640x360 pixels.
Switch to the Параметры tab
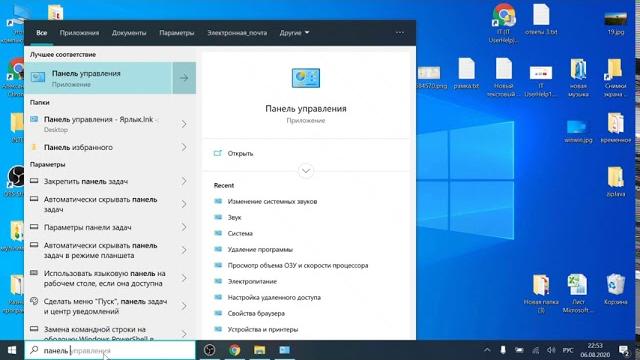[x=177, y=33]
